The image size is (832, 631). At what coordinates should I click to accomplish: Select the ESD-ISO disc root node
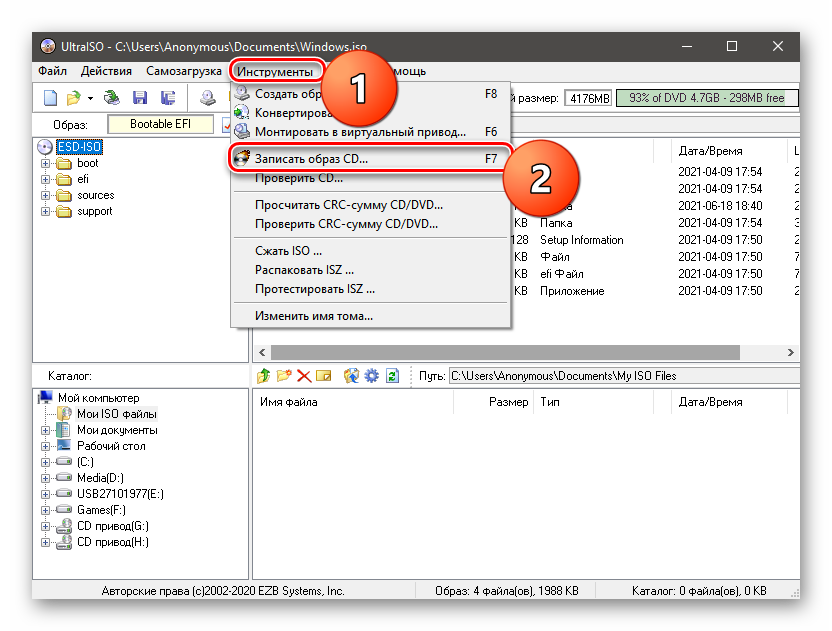point(79,146)
